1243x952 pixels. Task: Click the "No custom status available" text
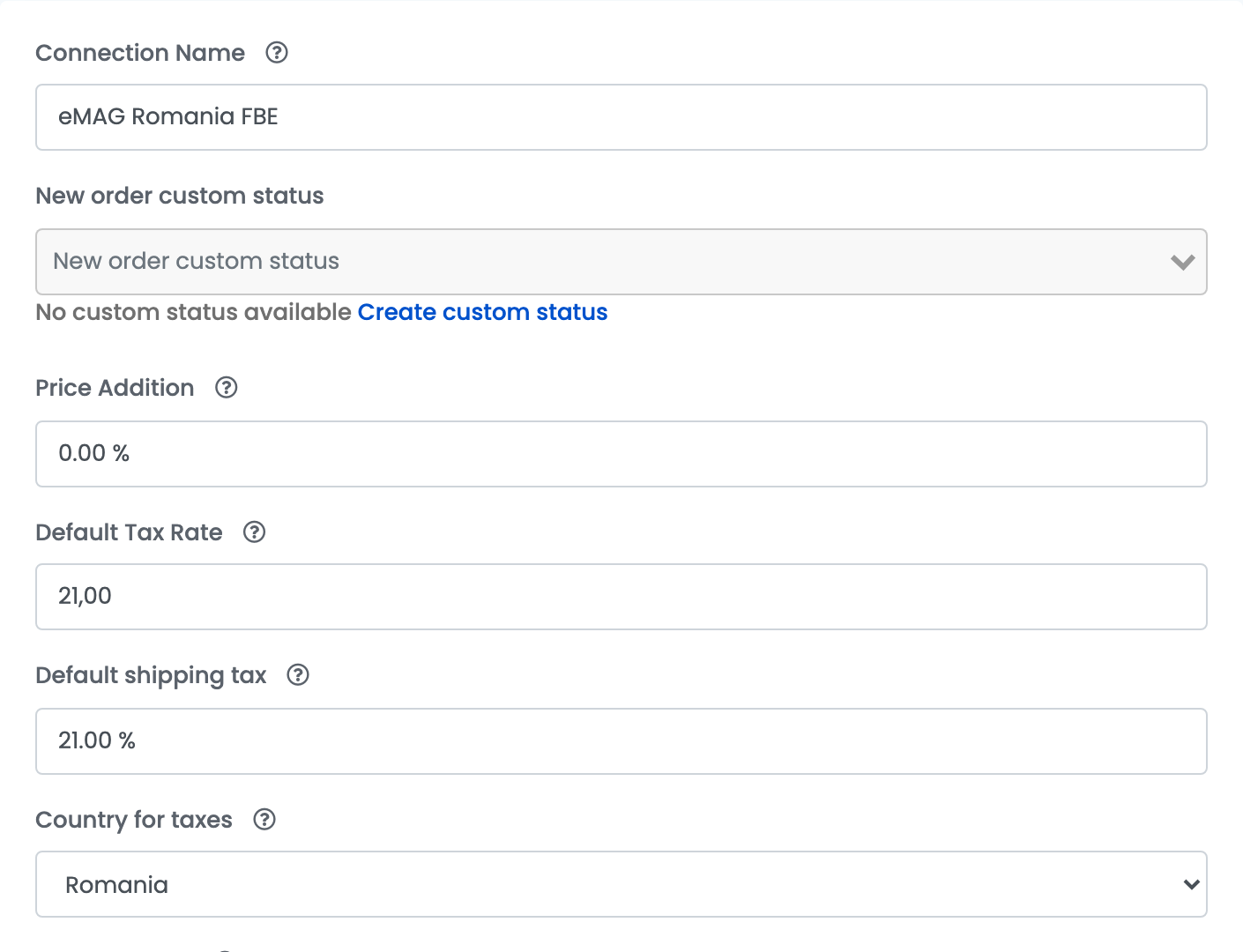pos(194,312)
